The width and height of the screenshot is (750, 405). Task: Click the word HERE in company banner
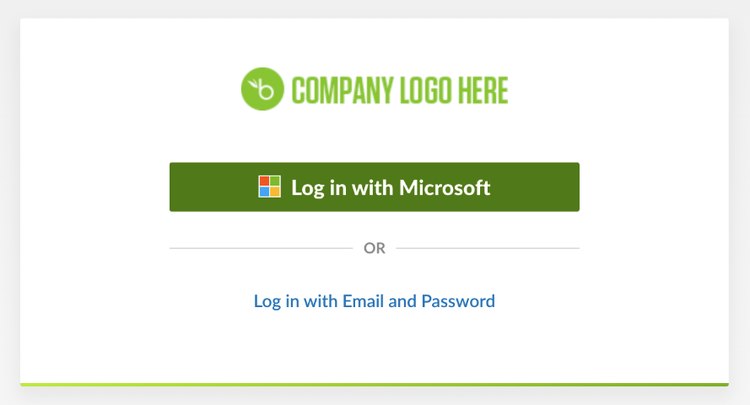pos(483,90)
